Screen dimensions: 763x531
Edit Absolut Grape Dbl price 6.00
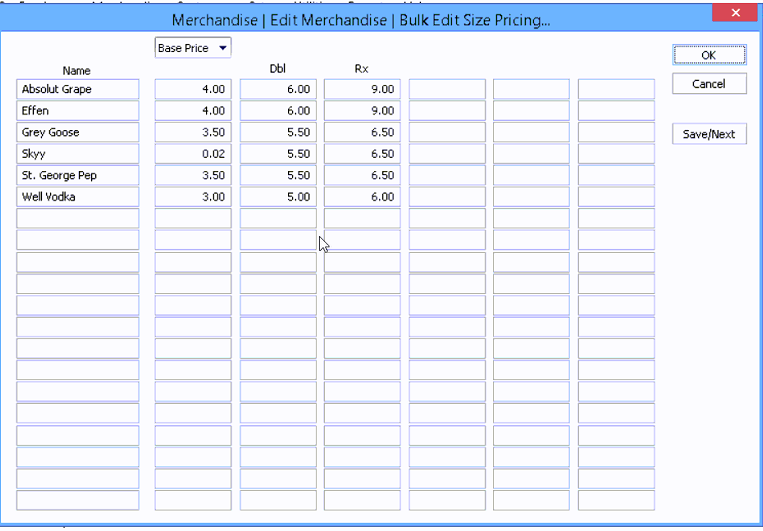click(278, 89)
